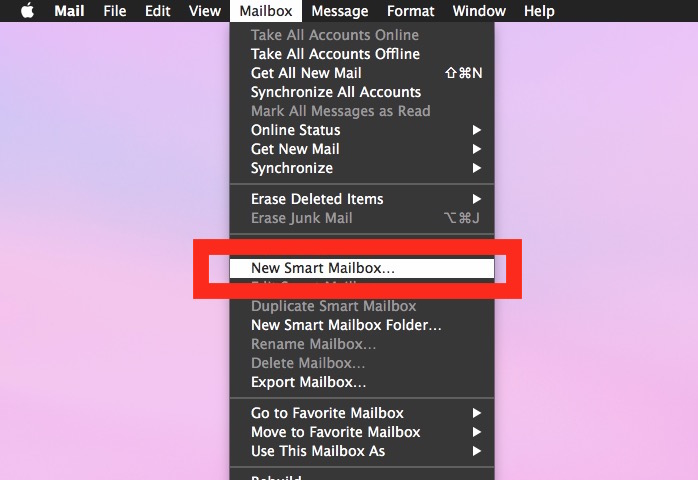Click the Take All Accounts Online entry
The width and height of the screenshot is (698, 480).
pyautogui.click(x=362, y=35)
